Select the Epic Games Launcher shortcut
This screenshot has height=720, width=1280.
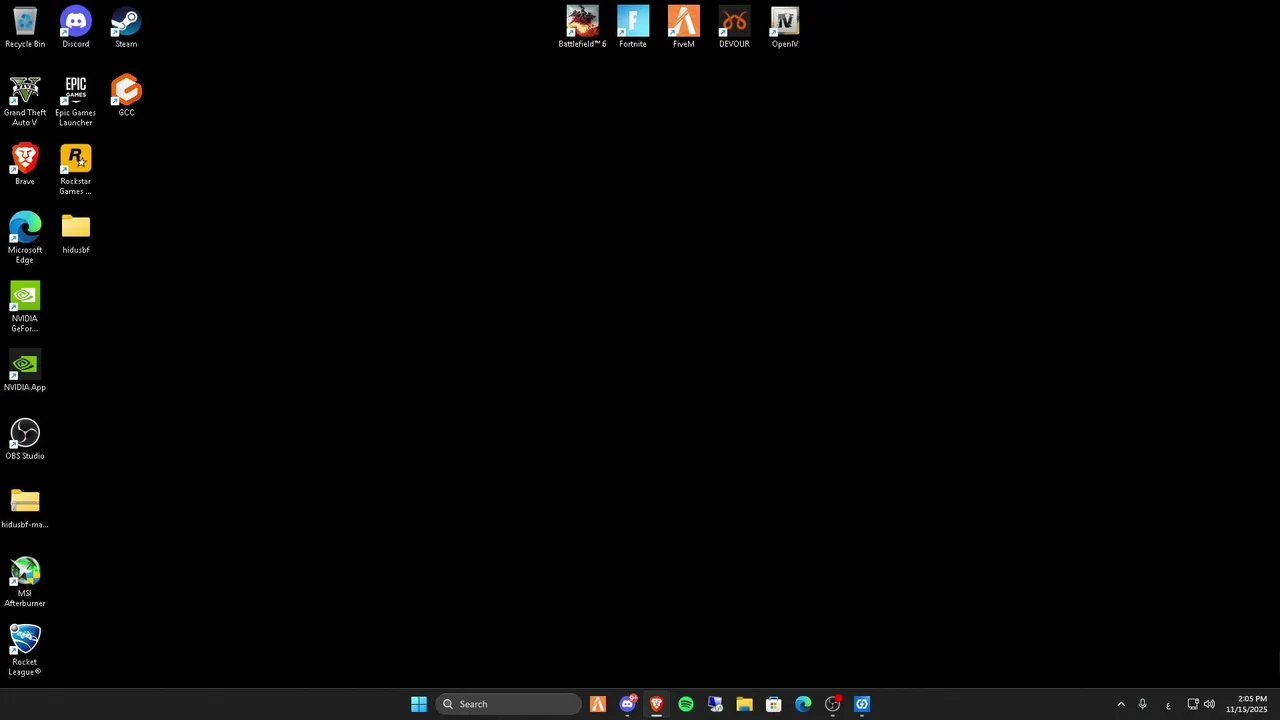point(75,101)
